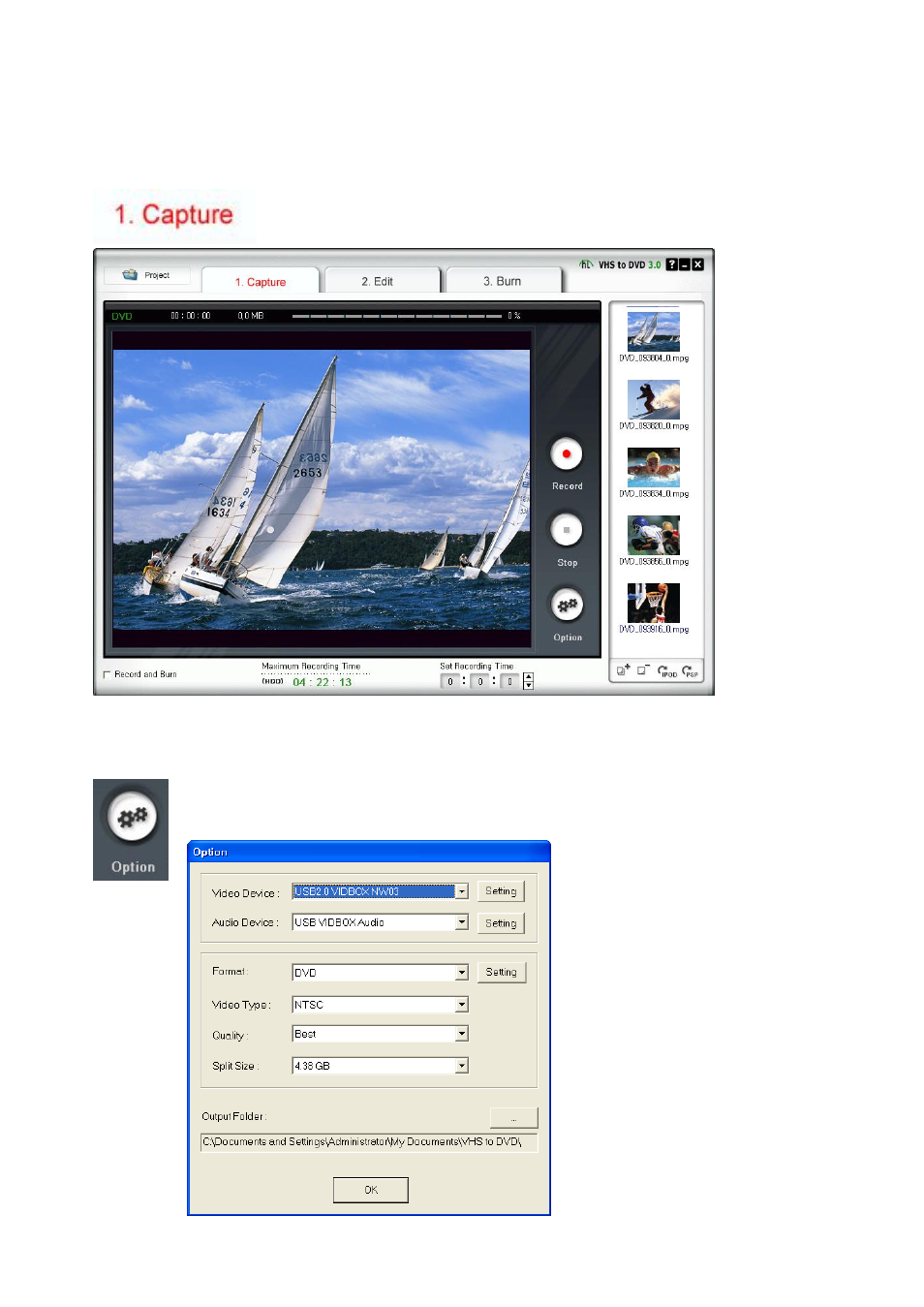Viewport: 924px width, 1307px height.
Task: Click the 00:00:00 elapsed time readout
Action: point(191,316)
